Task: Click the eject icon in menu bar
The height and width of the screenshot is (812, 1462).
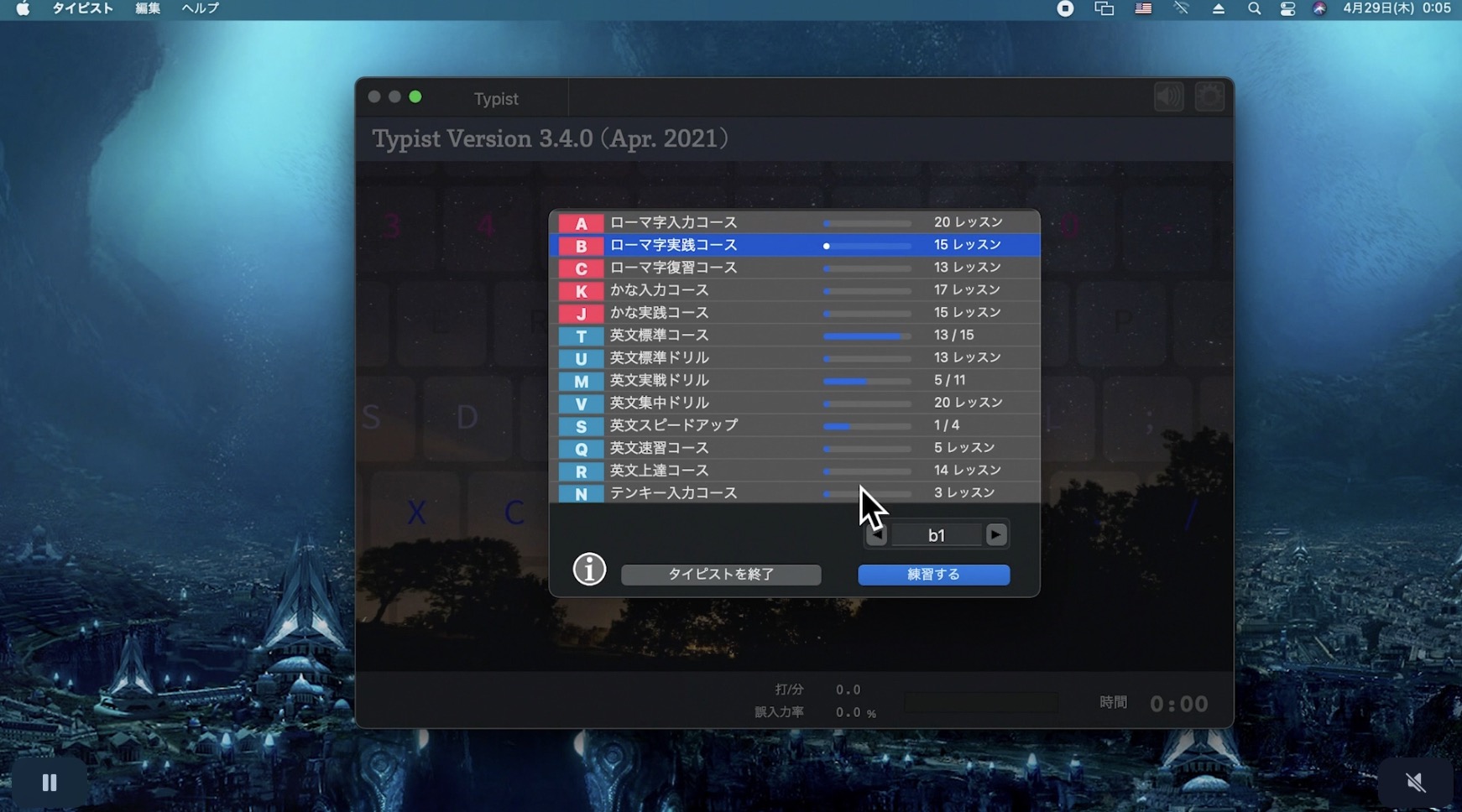Action: click(1219, 8)
